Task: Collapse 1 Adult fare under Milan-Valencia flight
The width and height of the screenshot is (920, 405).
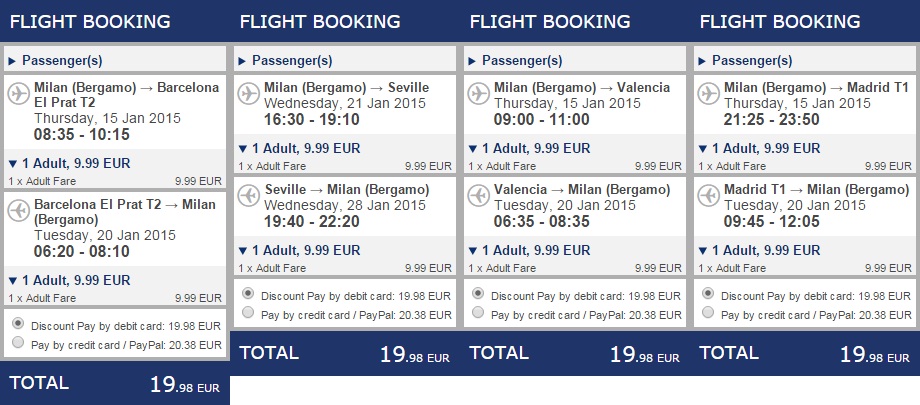Action: tap(530, 148)
